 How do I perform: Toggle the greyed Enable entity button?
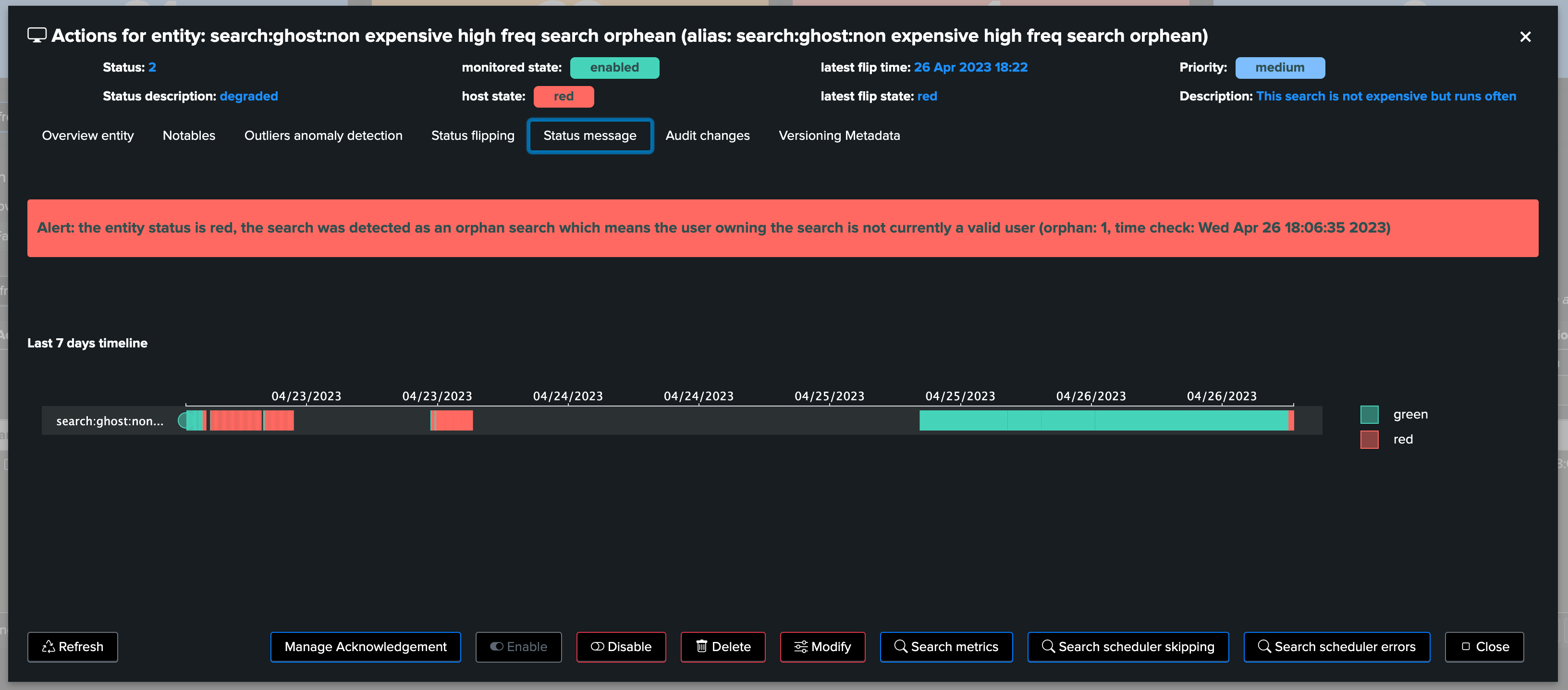coord(518,647)
